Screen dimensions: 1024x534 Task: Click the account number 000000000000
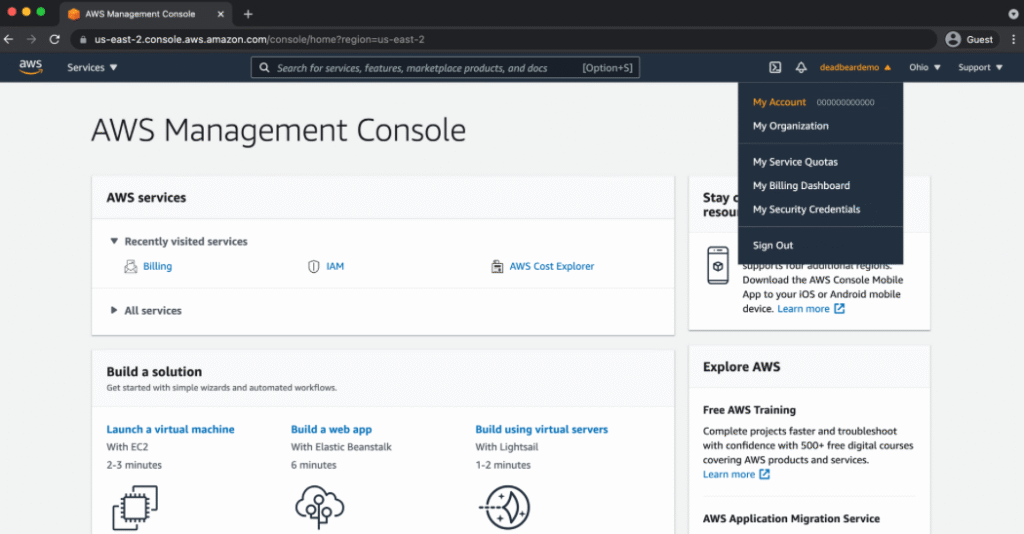(845, 102)
